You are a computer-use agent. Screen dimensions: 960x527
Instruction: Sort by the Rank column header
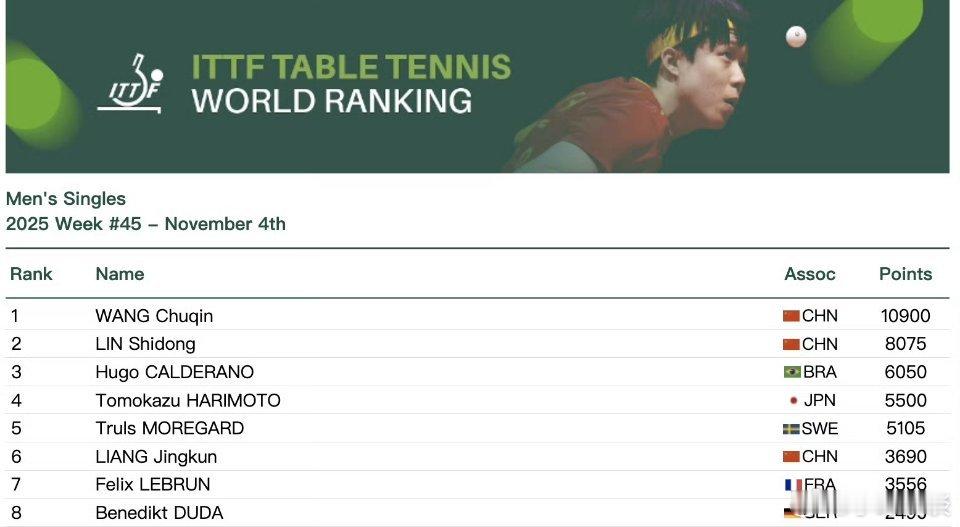[x=31, y=274]
